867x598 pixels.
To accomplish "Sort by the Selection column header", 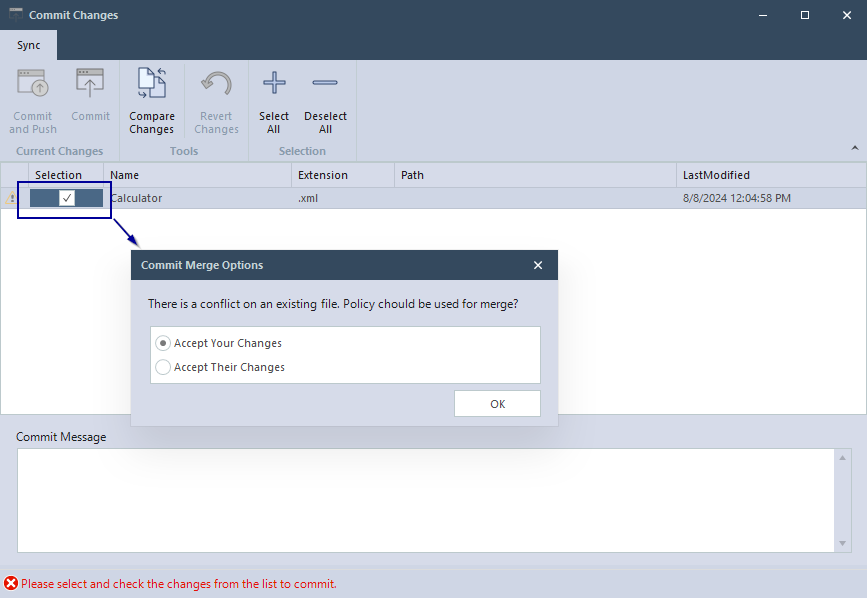I will pyautogui.click(x=66, y=175).
